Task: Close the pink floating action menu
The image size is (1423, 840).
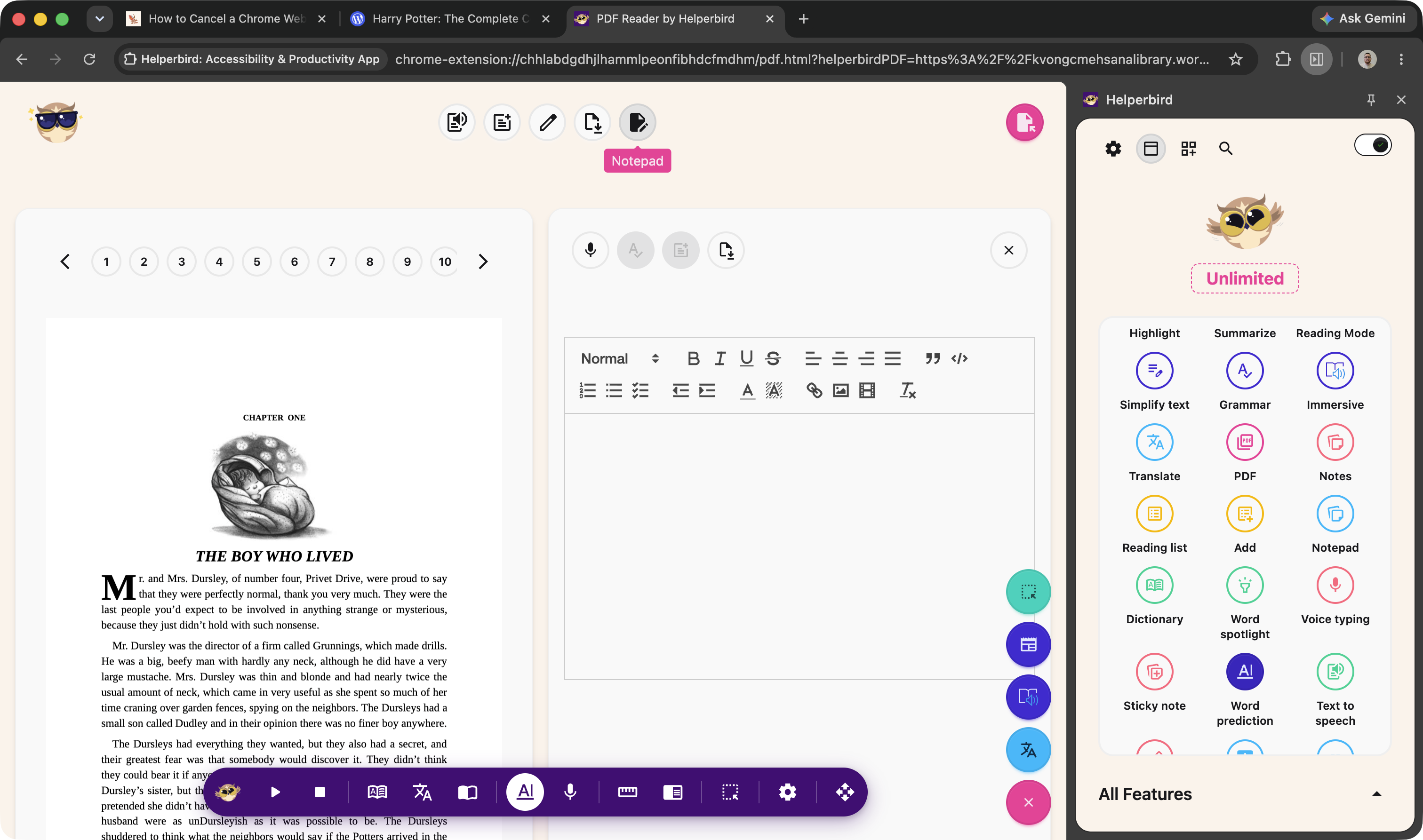Action: (1028, 803)
